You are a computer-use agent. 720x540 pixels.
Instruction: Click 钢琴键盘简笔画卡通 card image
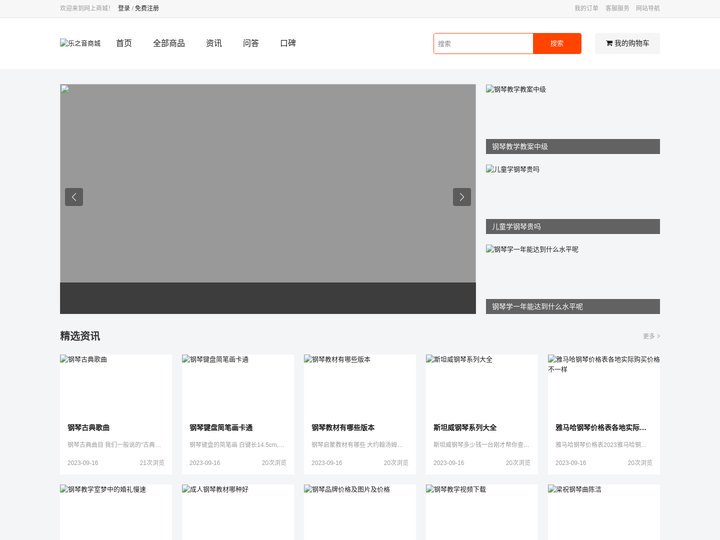tap(238, 384)
